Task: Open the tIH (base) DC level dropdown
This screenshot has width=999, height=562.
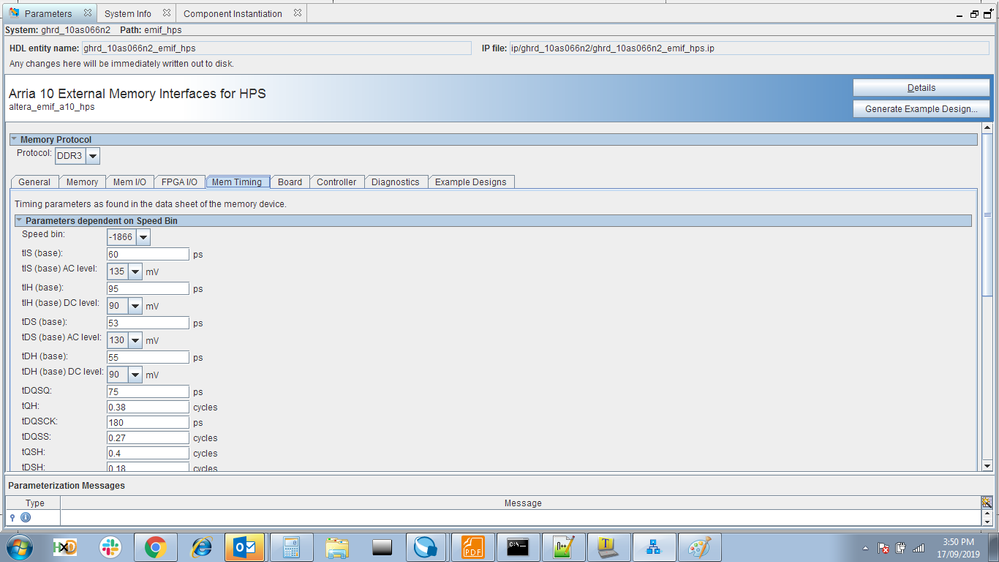Action: pyautogui.click(x=135, y=306)
